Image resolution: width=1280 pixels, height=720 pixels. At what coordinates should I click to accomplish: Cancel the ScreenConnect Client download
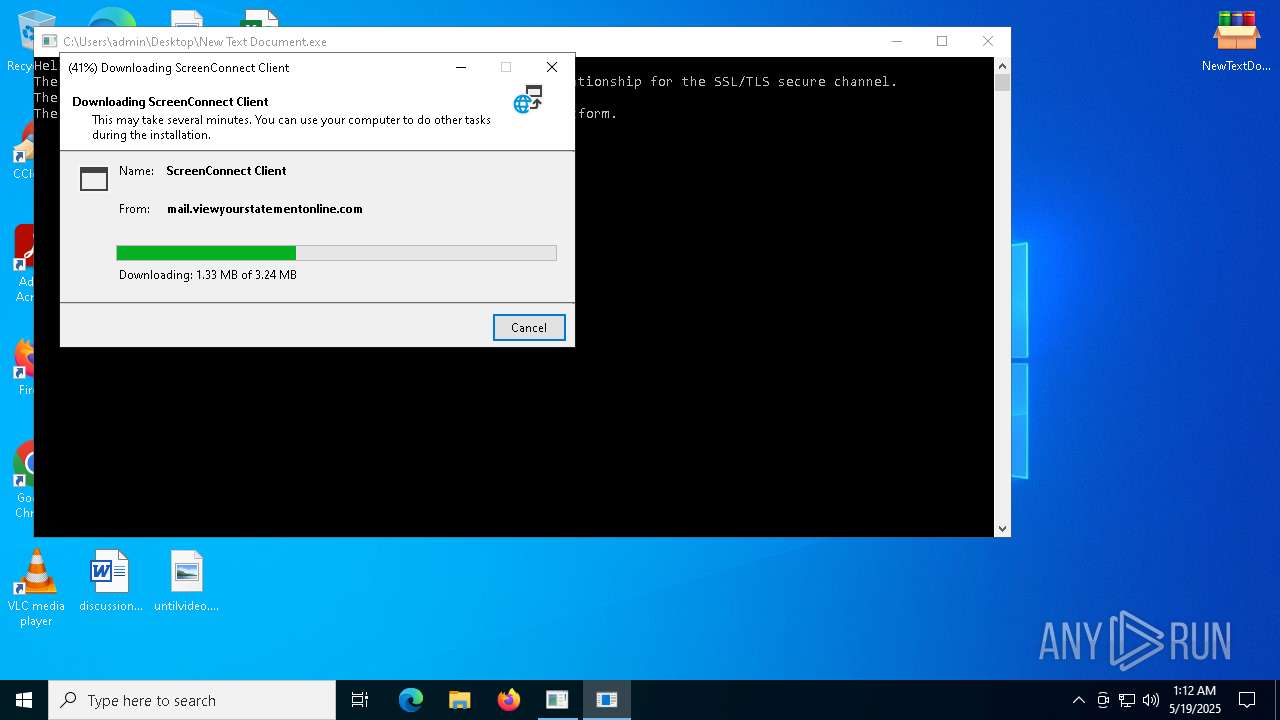pos(529,328)
